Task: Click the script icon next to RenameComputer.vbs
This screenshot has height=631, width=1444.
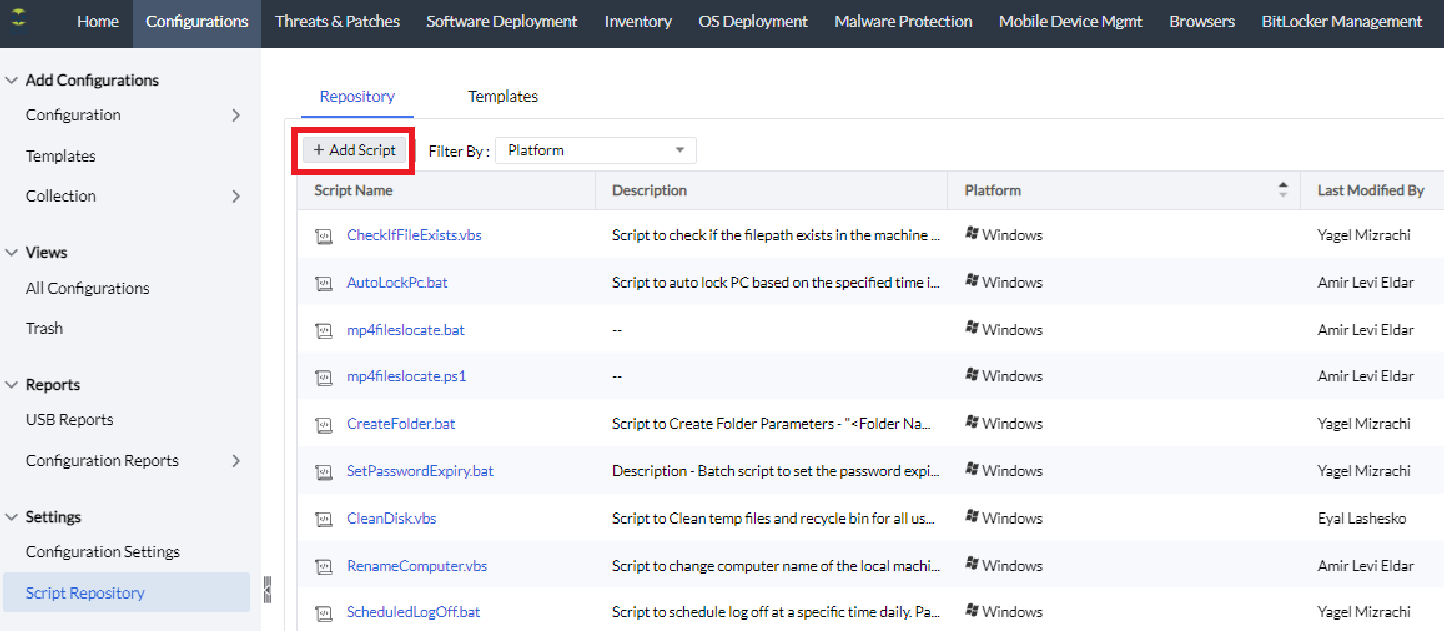Action: coord(323,566)
